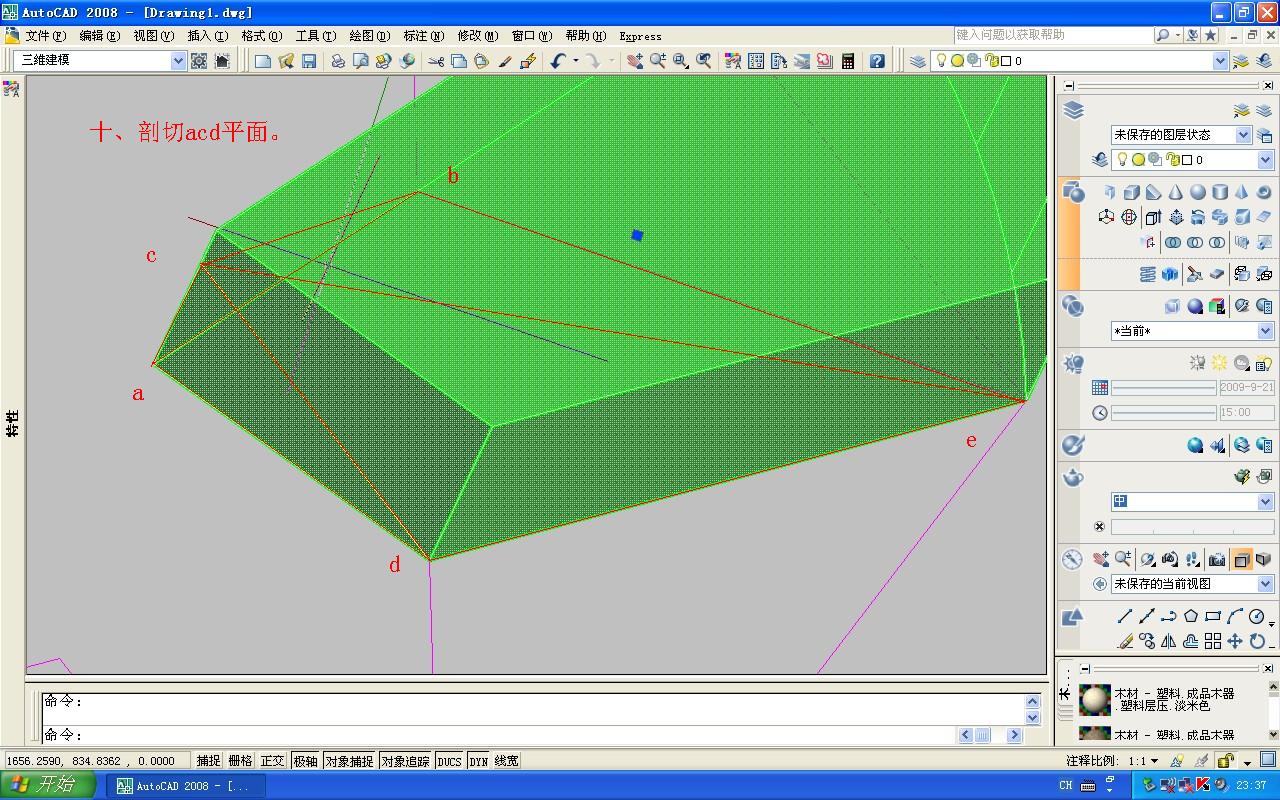This screenshot has width=1280, height=800.
Task: Open the Express menu
Action: point(640,36)
